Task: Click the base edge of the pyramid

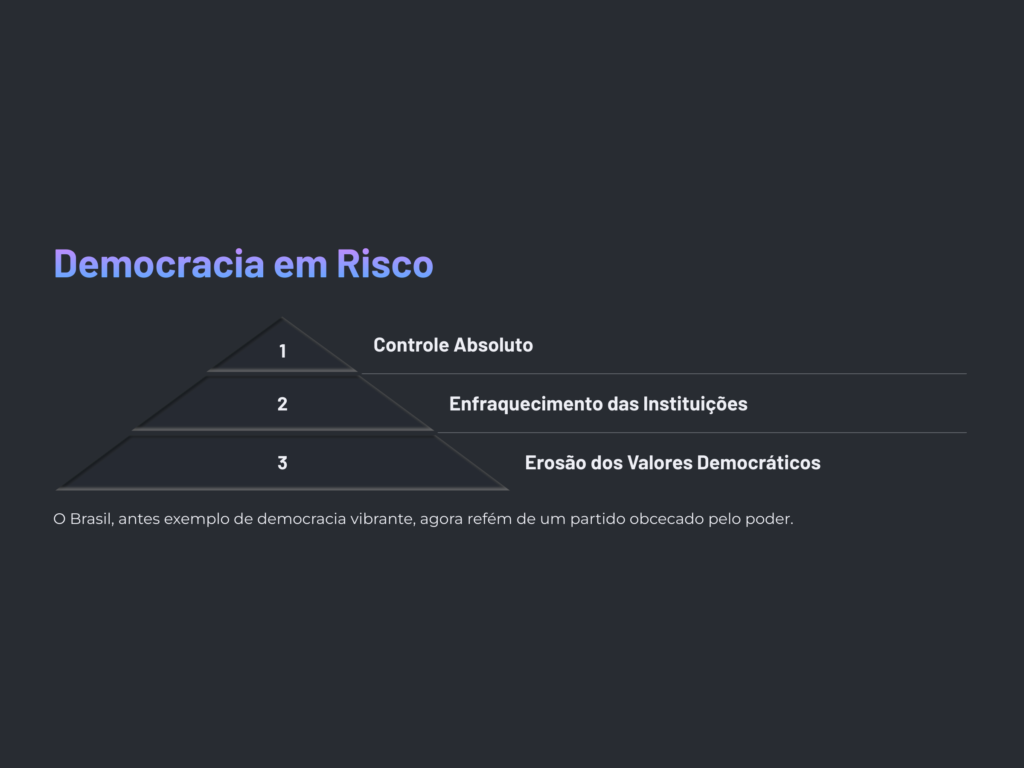Action: 282,488
